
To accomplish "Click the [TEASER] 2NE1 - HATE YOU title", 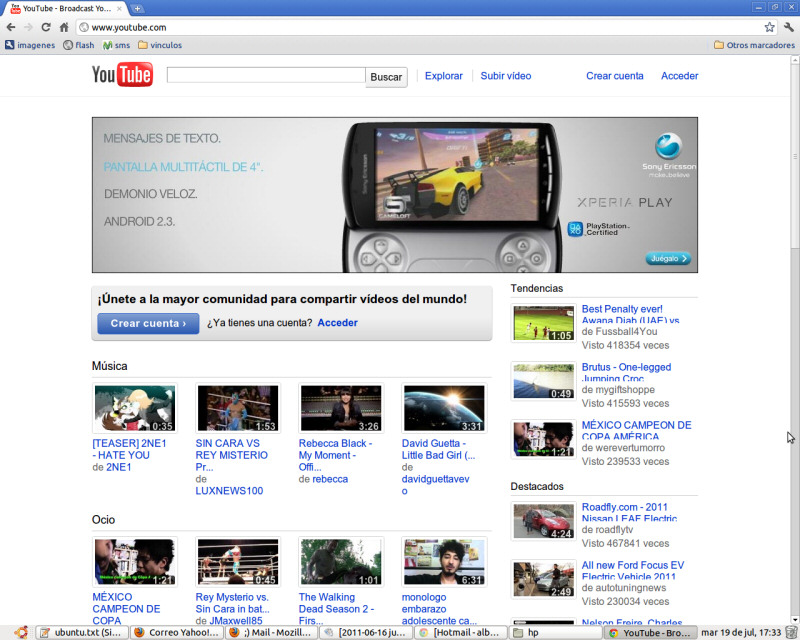I will [x=129, y=449].
